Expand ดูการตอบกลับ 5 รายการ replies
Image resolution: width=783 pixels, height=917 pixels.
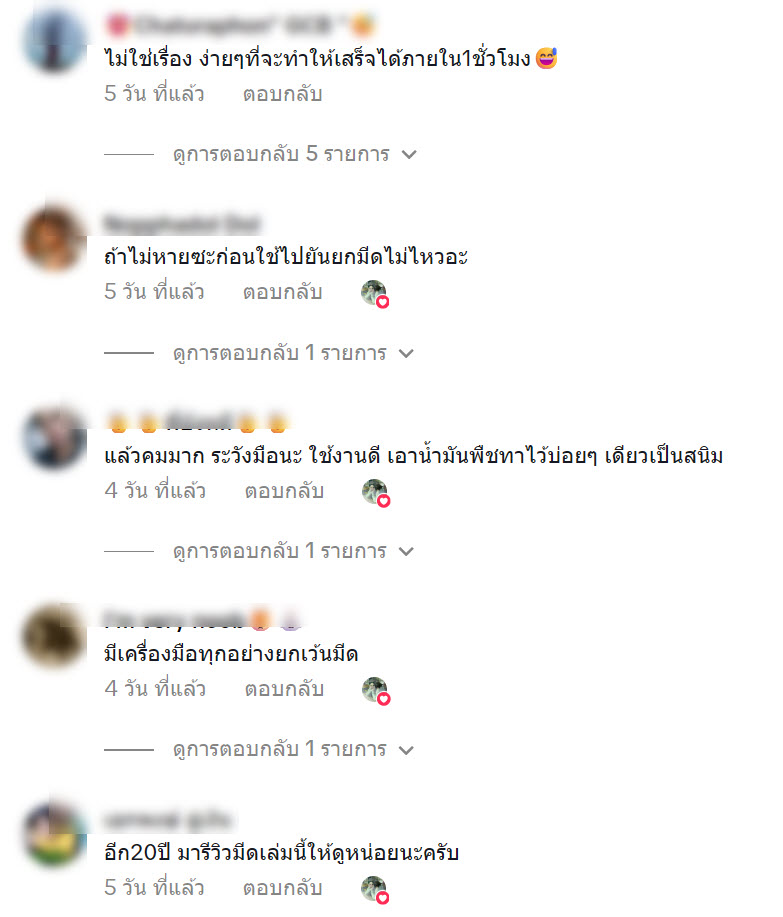294,154
